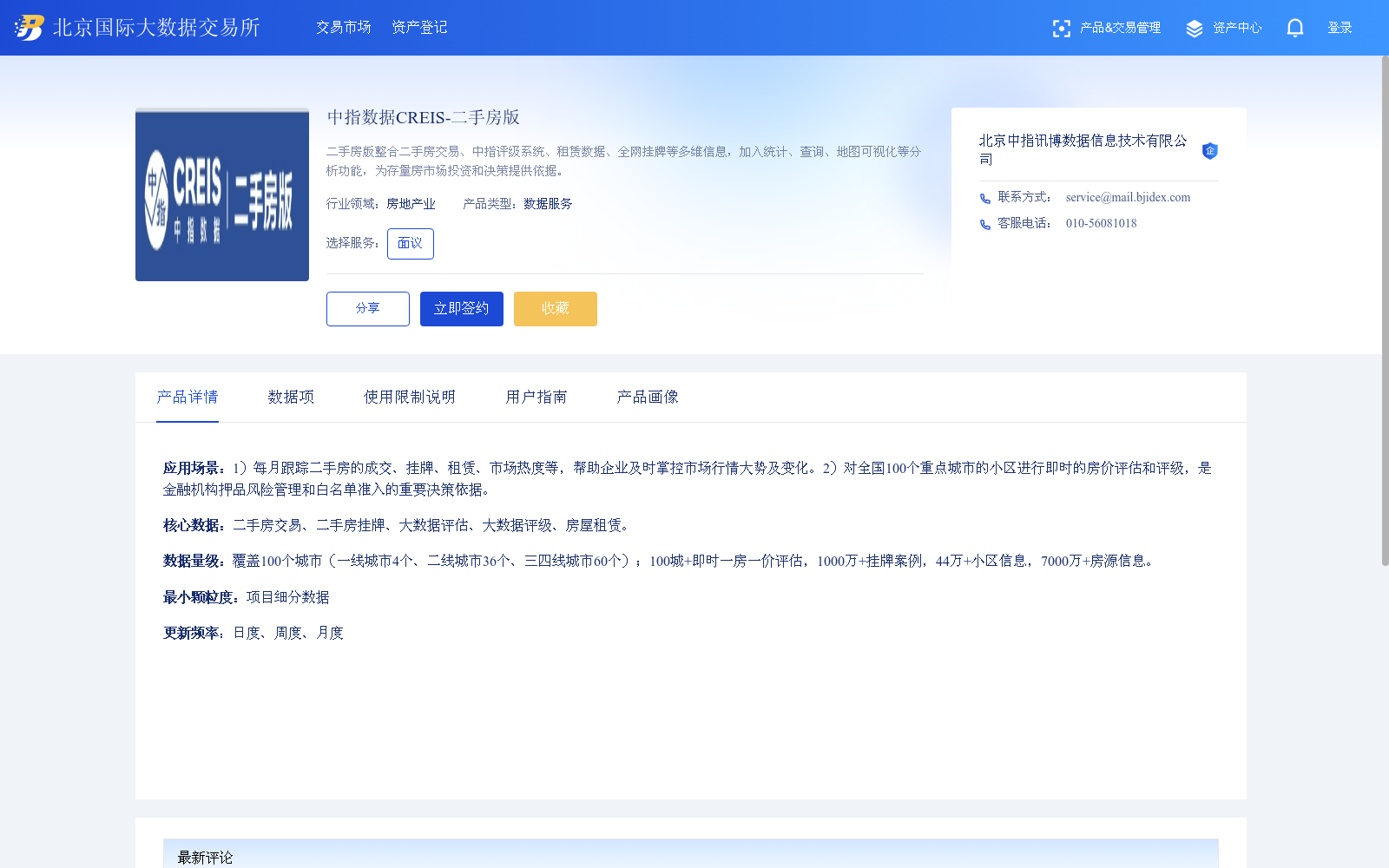
Task: Switch to the 数据项 tab
Action: tap(290, 397)
